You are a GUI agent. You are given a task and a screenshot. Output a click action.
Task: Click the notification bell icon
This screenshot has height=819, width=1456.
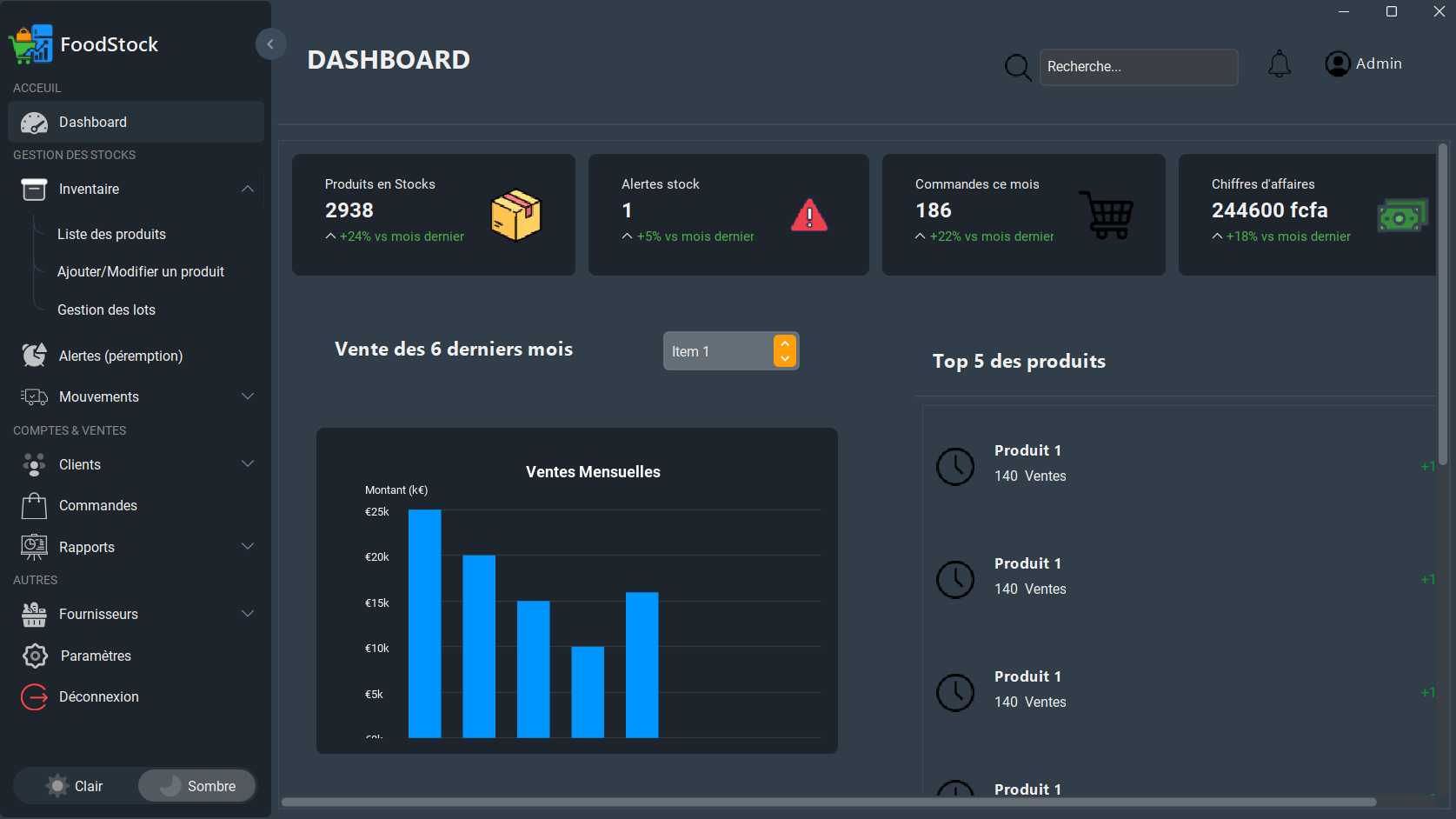pyautogui.click(x=1279, y=64)
